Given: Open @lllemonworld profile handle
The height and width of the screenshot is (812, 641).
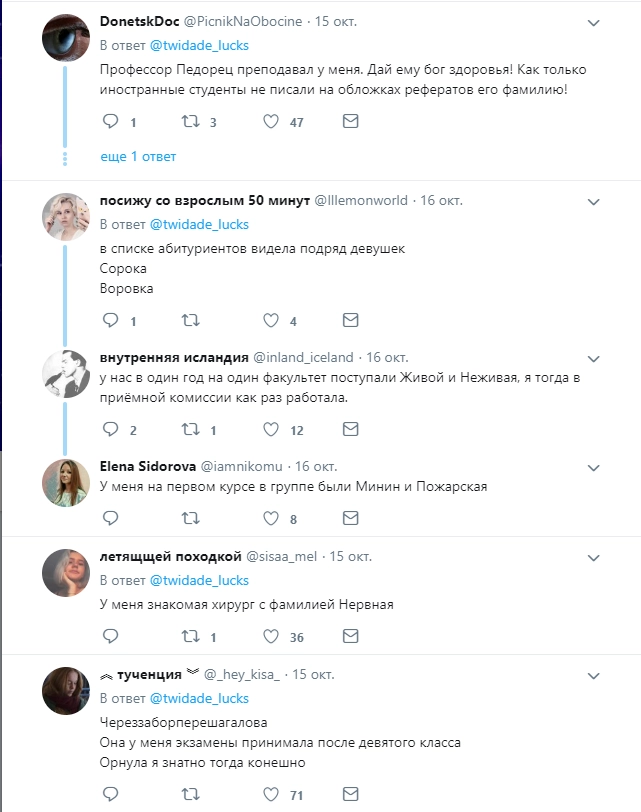Looking at the screenshot, I should tap(361, 200).
